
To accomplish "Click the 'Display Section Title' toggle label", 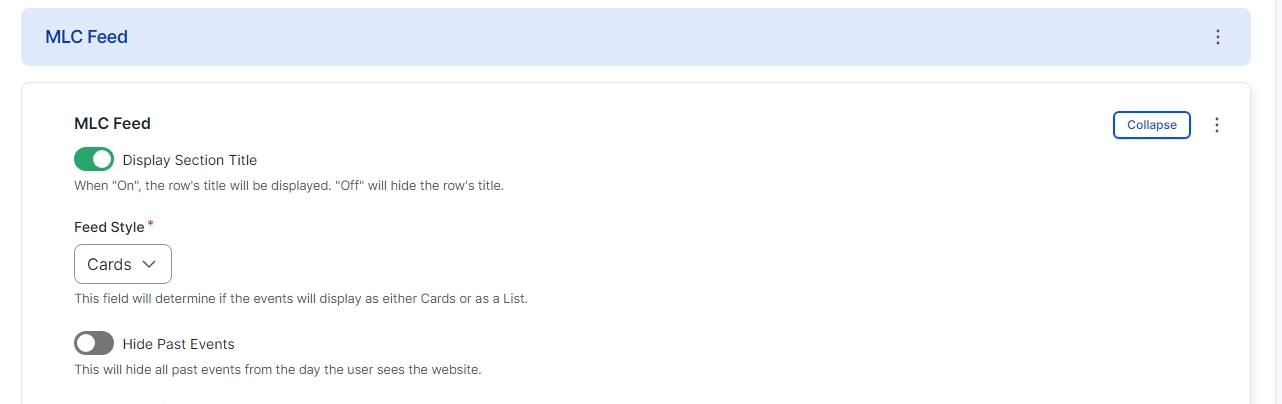I will pyautogui.click(x=190, y=160).
